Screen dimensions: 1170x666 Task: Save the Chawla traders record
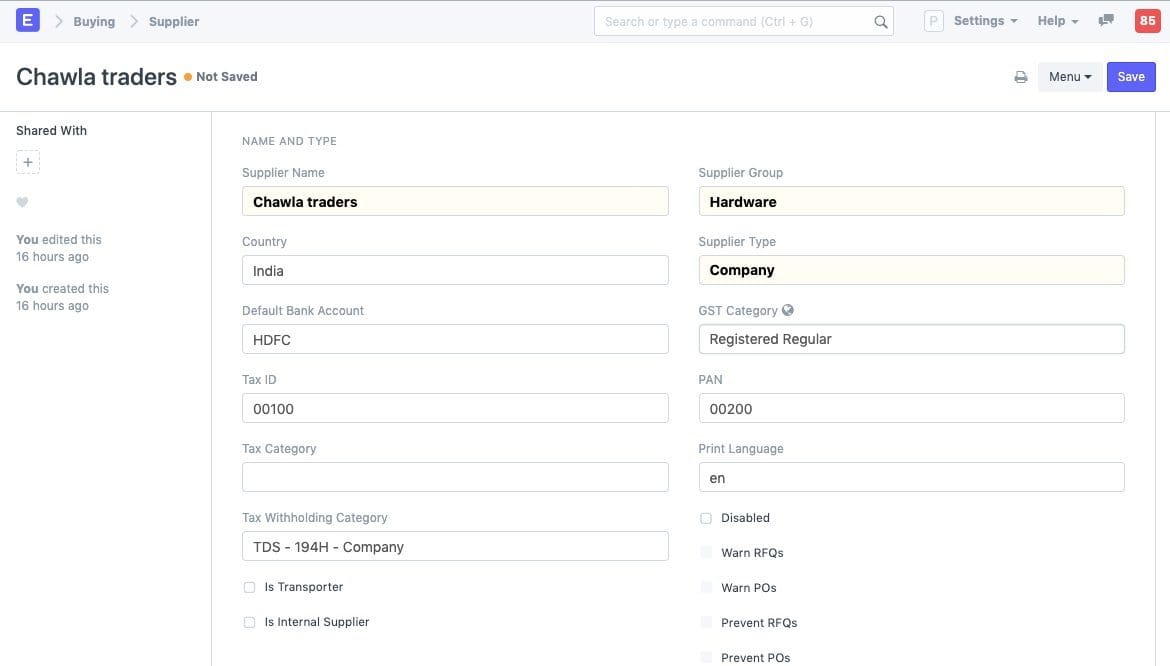pos(1131,76)
